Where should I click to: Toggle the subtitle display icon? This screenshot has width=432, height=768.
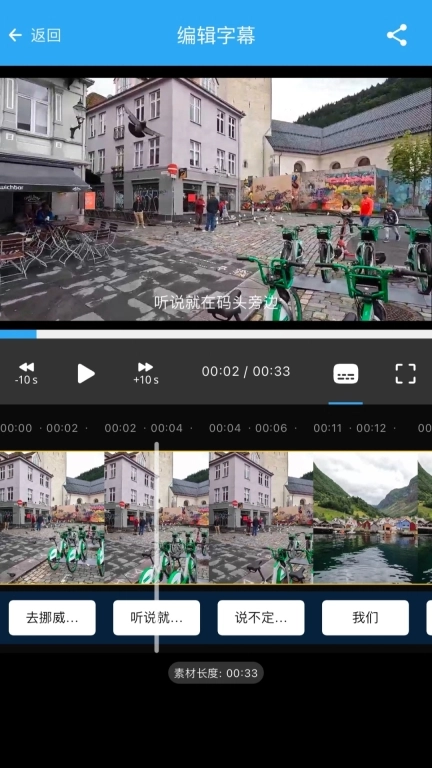[346, 374]
